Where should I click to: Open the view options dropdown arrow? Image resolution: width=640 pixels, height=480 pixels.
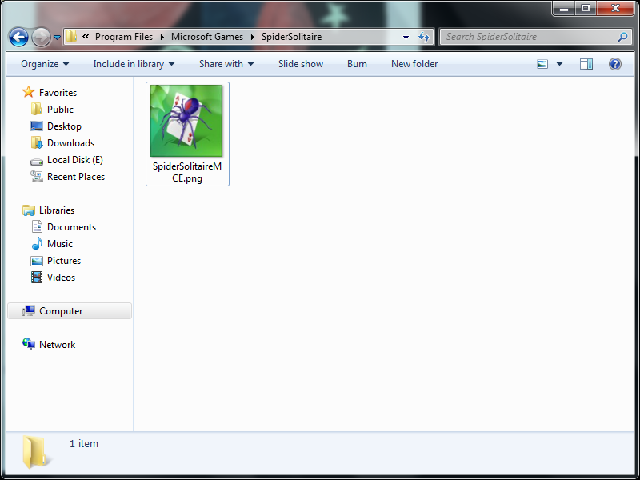(560, 64)
